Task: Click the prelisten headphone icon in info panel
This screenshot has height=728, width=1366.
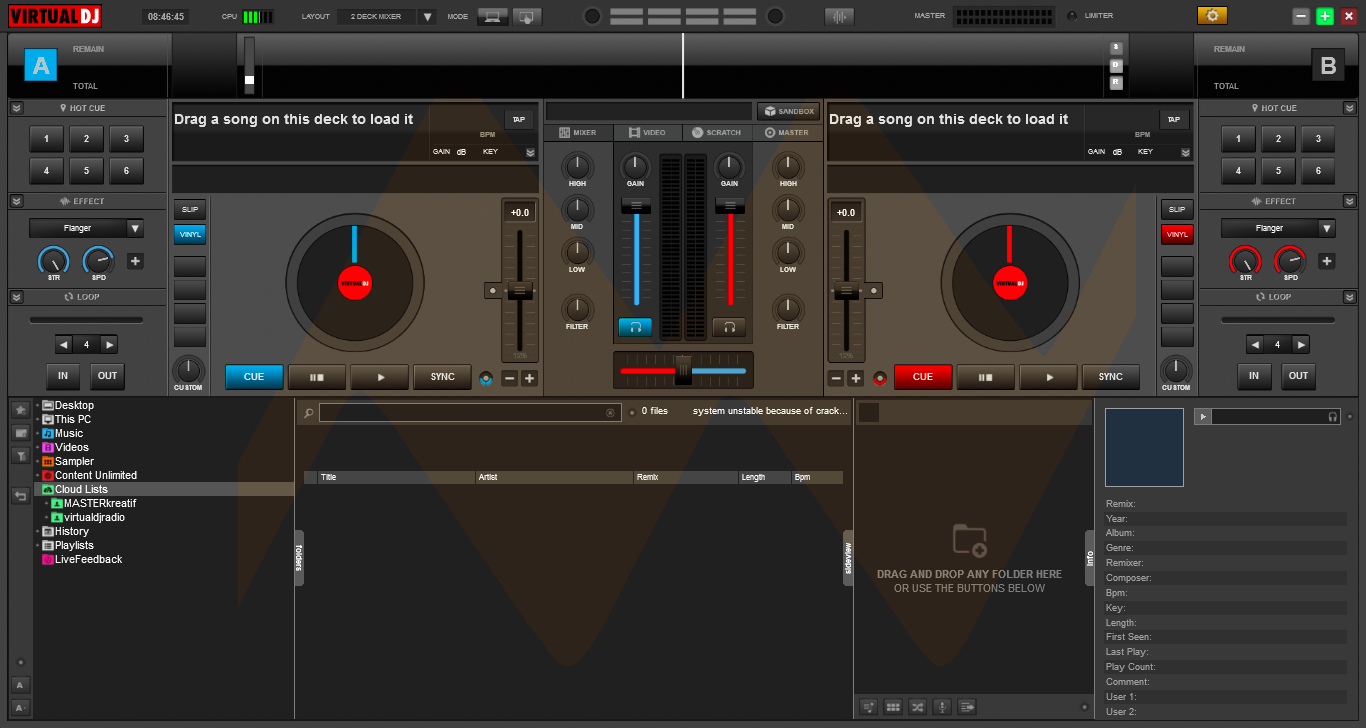Action: click(1333, 417)
